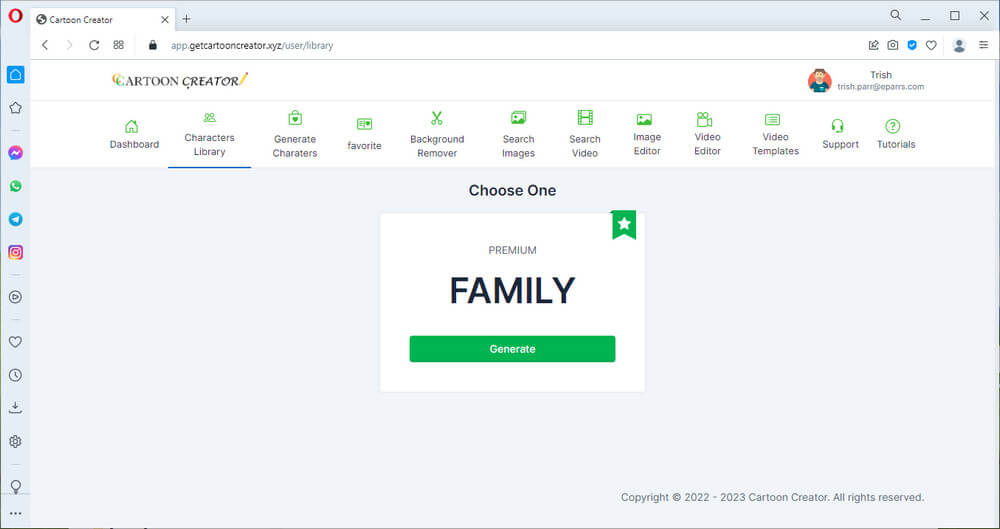Image resolution: width=1000 pixels, height=529 pixels.
Task: Go back to previous page
Action: [x=45, y=45]
